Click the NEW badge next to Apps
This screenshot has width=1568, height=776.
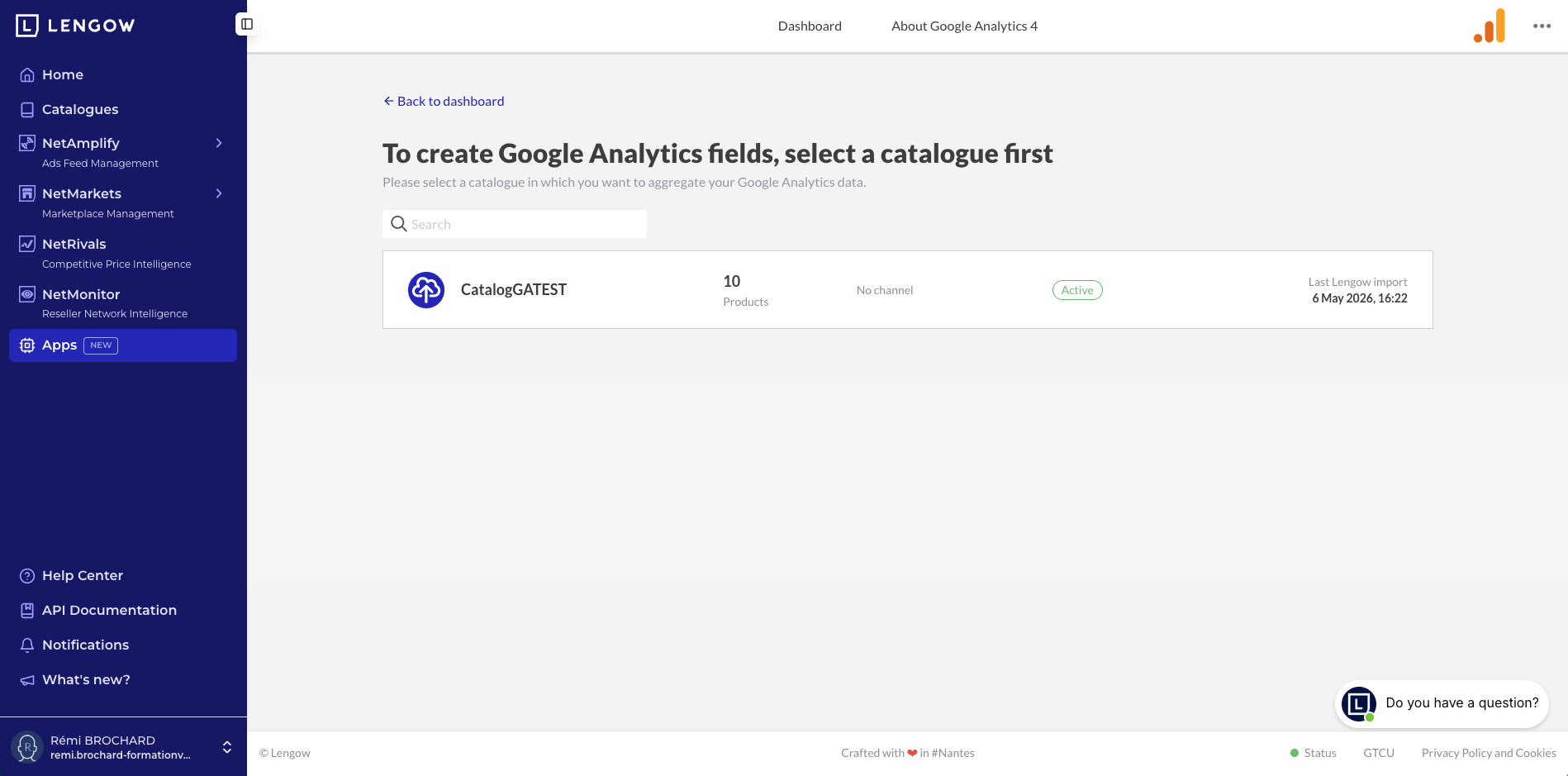(101, 345)
